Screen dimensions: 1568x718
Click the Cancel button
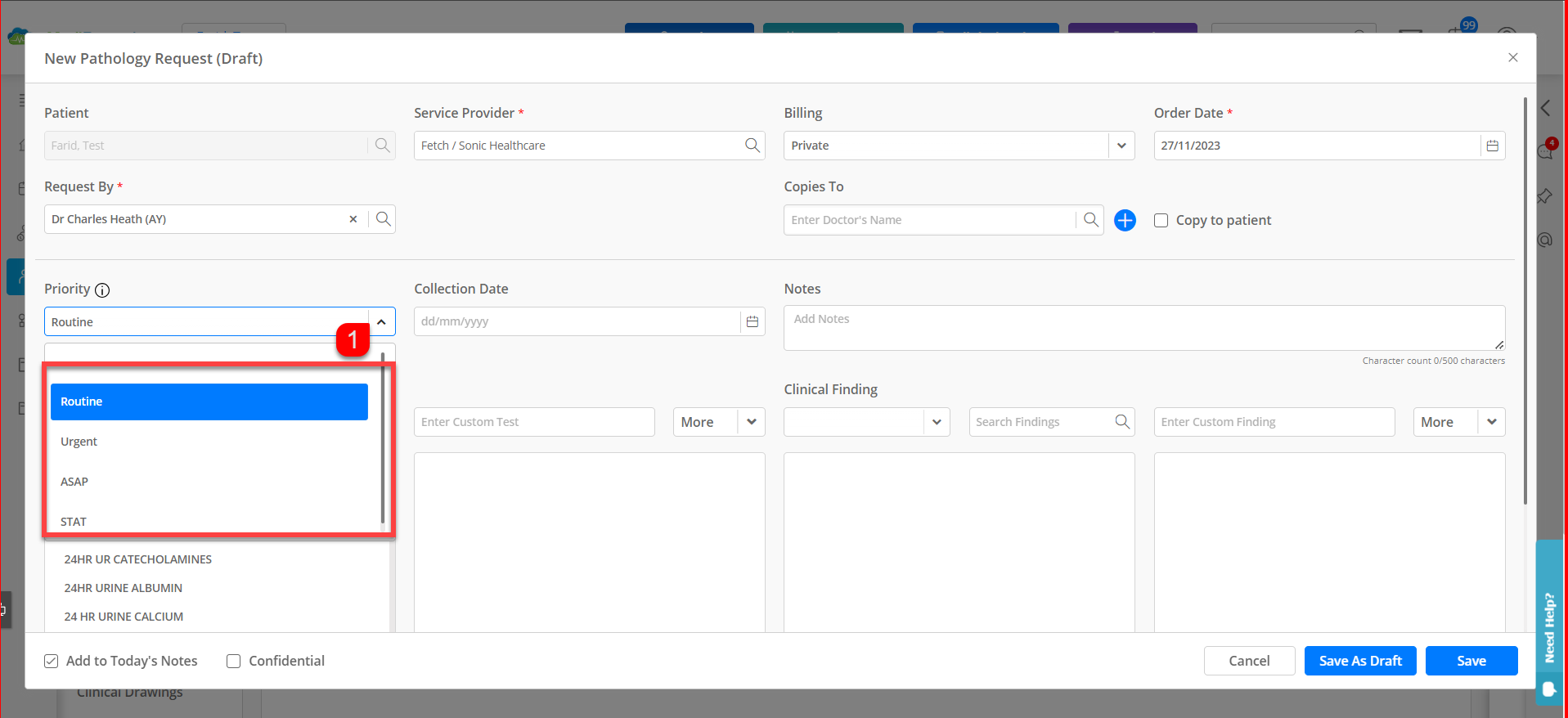tap(1249, 661)
